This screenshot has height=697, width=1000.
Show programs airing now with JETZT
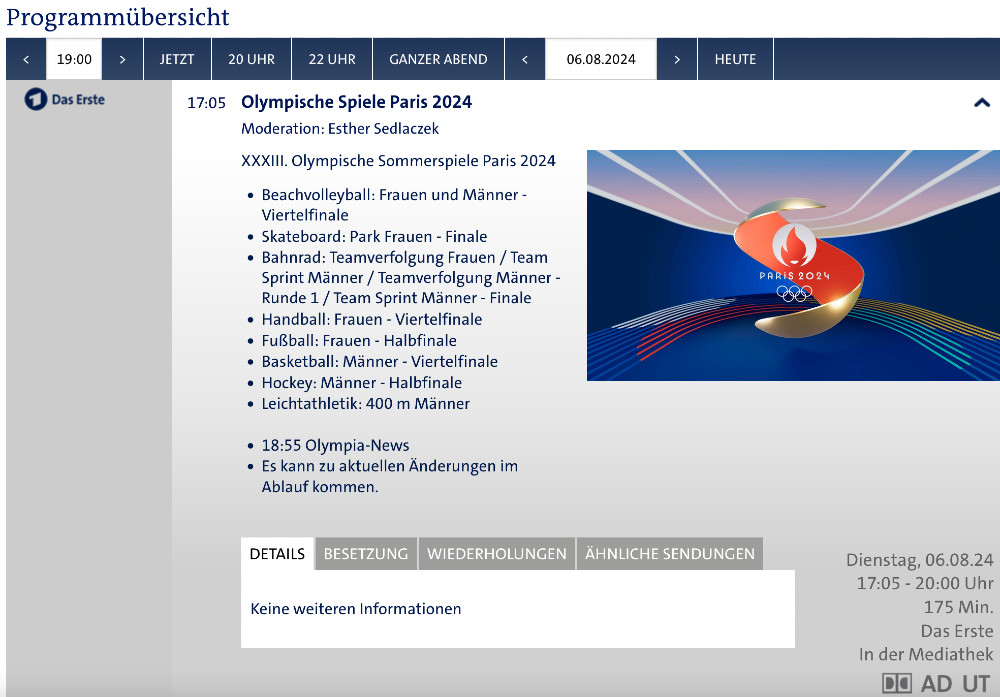[x=177, y=59]
